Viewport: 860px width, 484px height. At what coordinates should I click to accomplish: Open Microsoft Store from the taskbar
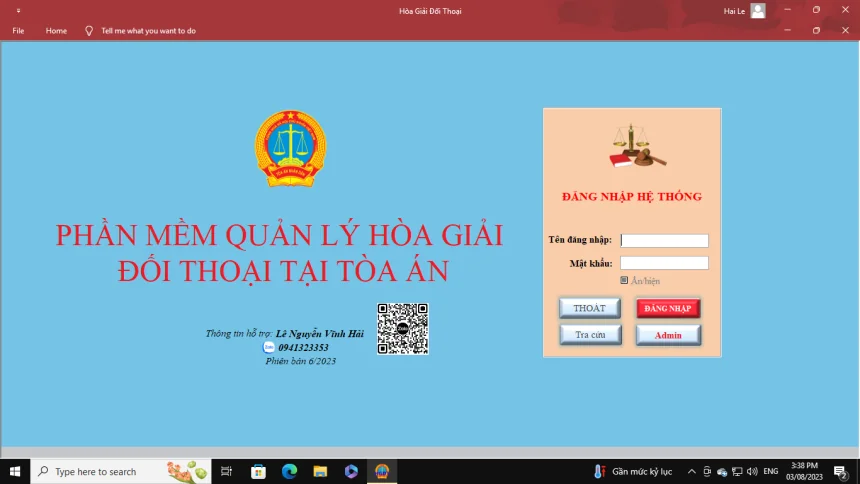(x=258, y=471)
